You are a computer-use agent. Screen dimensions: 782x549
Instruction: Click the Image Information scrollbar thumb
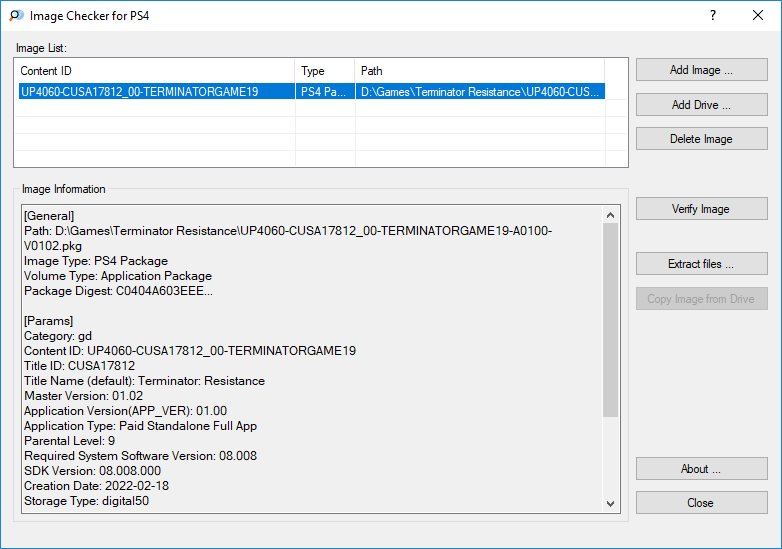click(610, 320)
